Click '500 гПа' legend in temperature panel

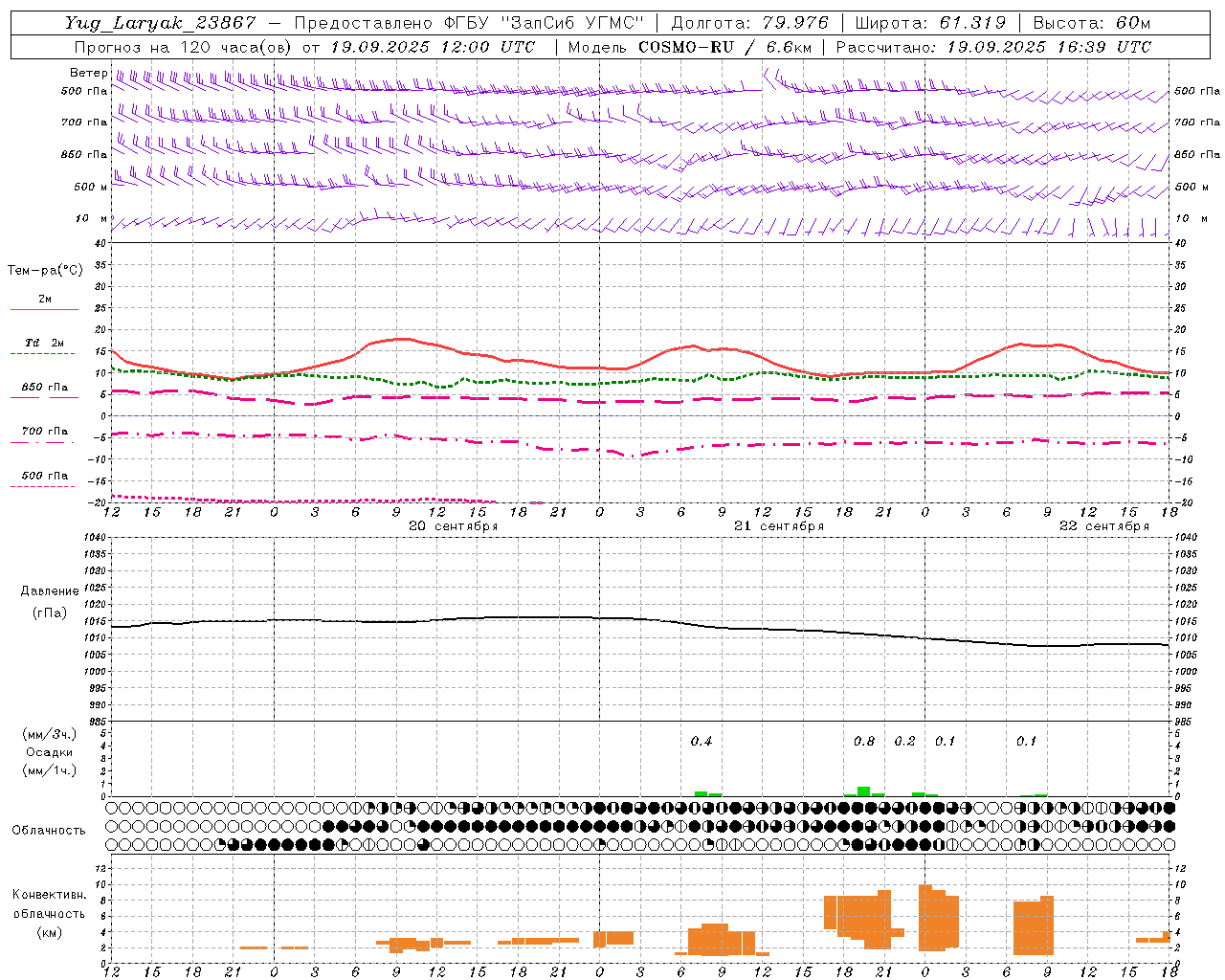pos(45,476)
